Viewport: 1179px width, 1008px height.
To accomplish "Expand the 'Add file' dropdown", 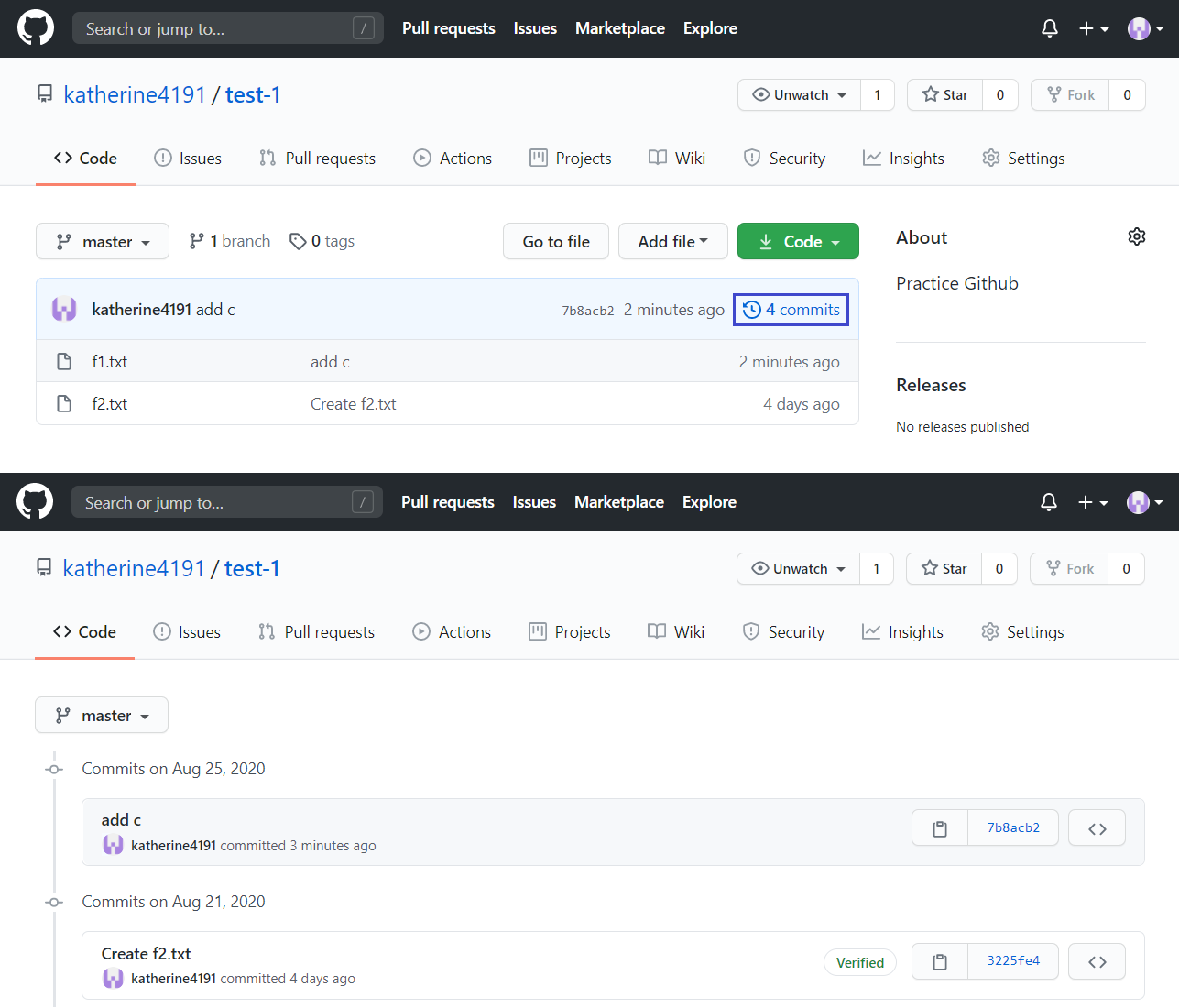I will coord(673,241).
